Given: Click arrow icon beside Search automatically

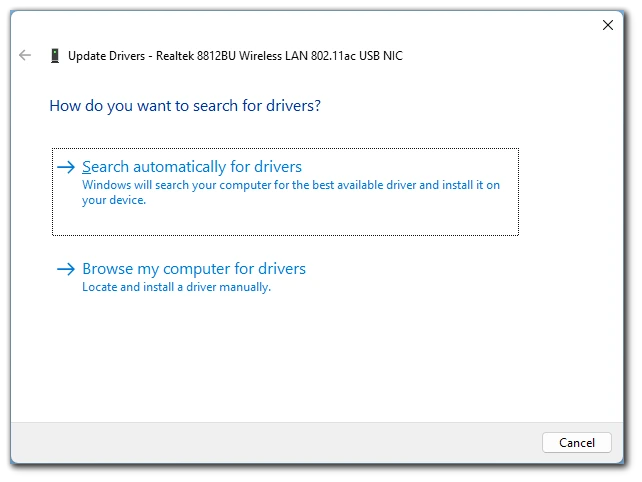Looking at the screenshot, I should tap(66, 167).
